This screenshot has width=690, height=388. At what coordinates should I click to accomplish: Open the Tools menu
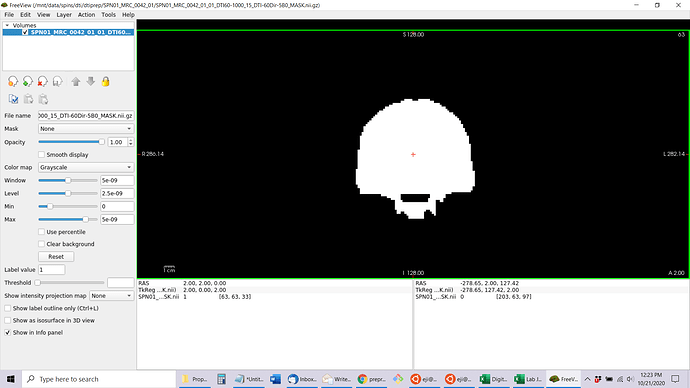point(108,15)
